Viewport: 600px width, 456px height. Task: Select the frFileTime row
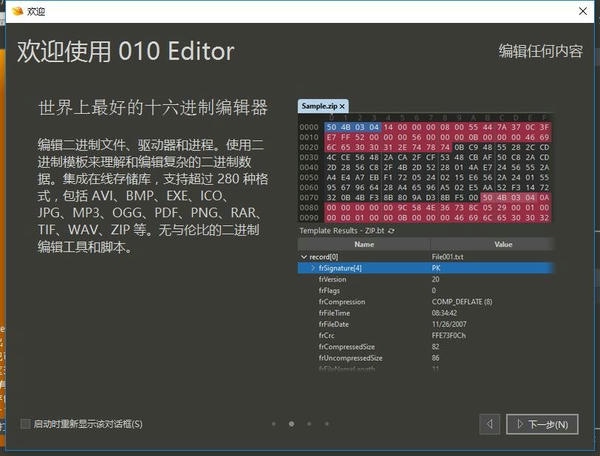pos(426,313)
